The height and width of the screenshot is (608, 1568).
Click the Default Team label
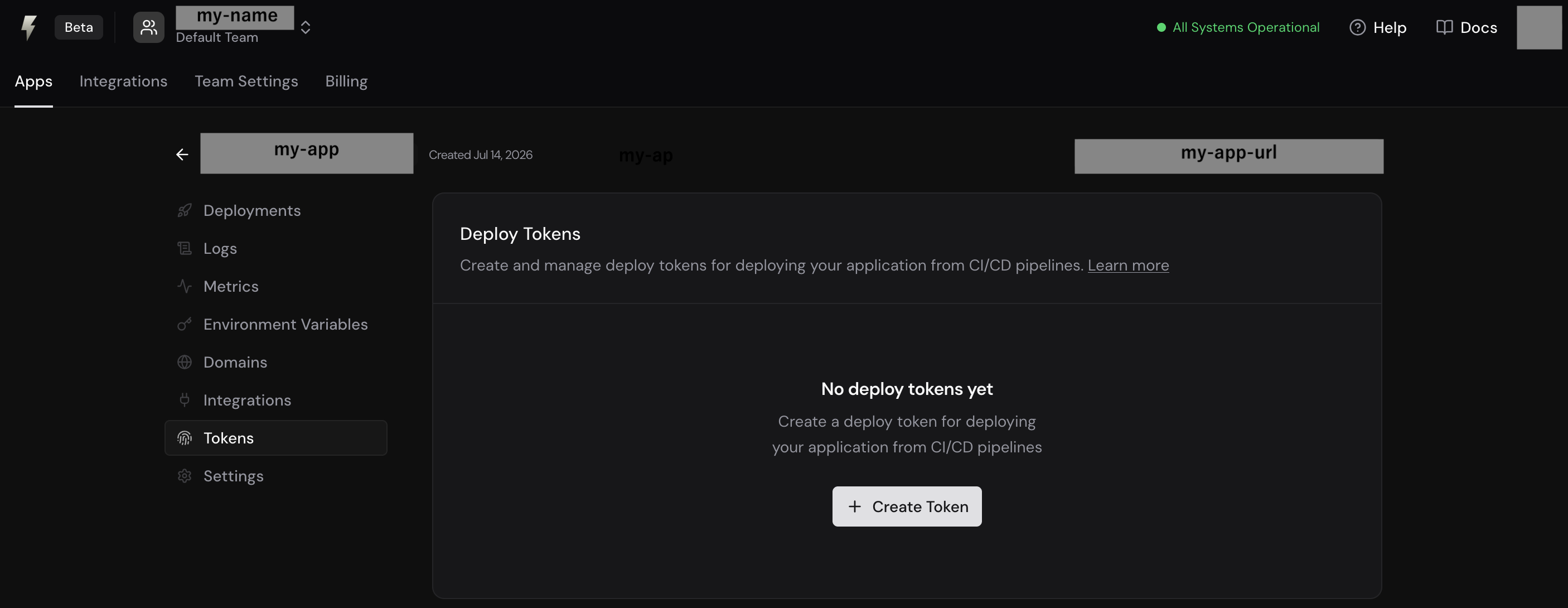coord(217,38)
